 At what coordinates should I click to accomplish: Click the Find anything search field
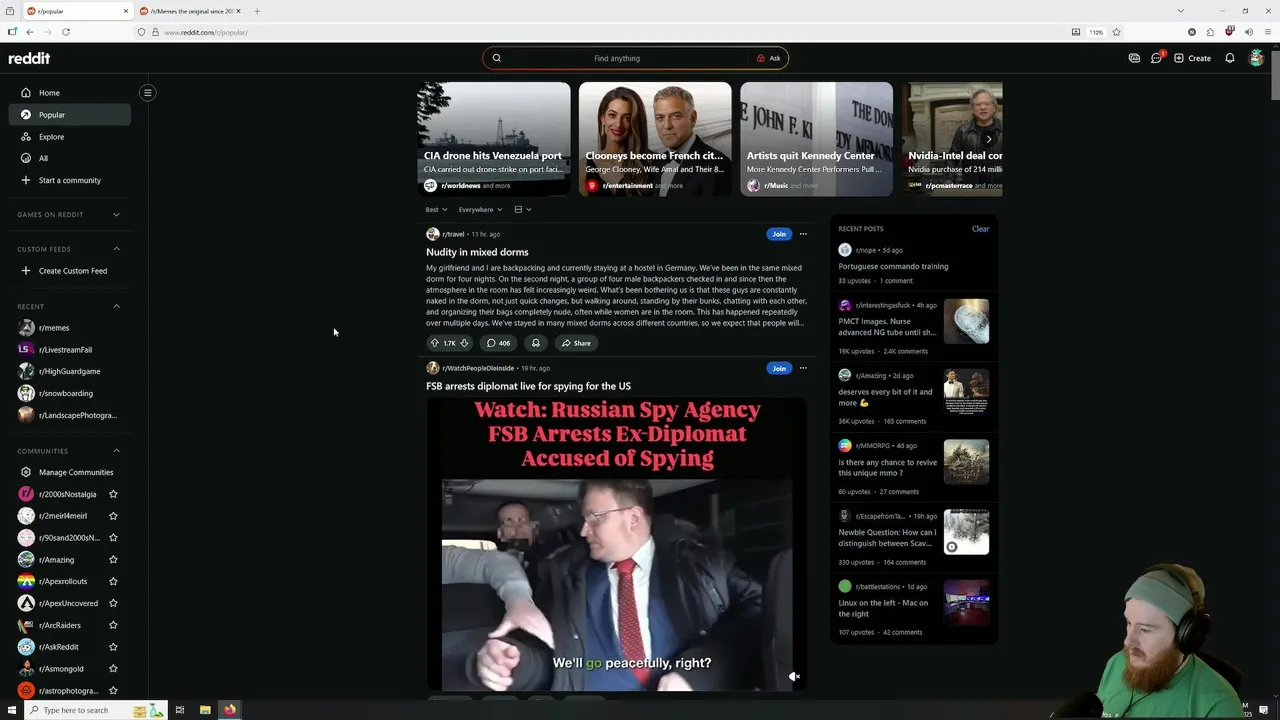pyautogui.click(x=617, y=58)
